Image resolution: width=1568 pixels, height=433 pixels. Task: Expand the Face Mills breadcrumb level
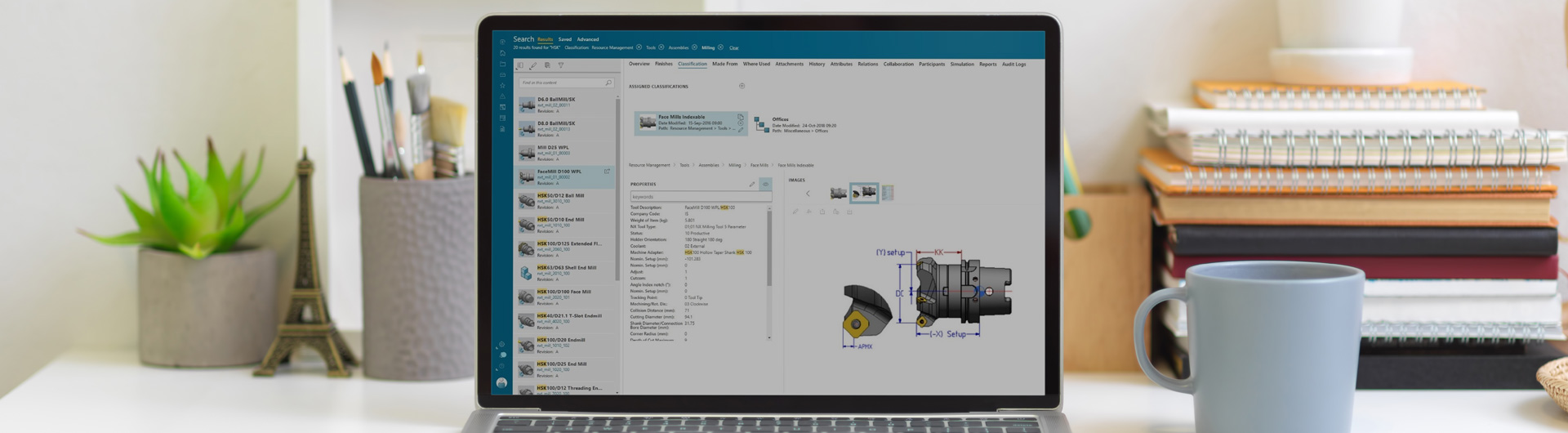[x=759, y=165]
